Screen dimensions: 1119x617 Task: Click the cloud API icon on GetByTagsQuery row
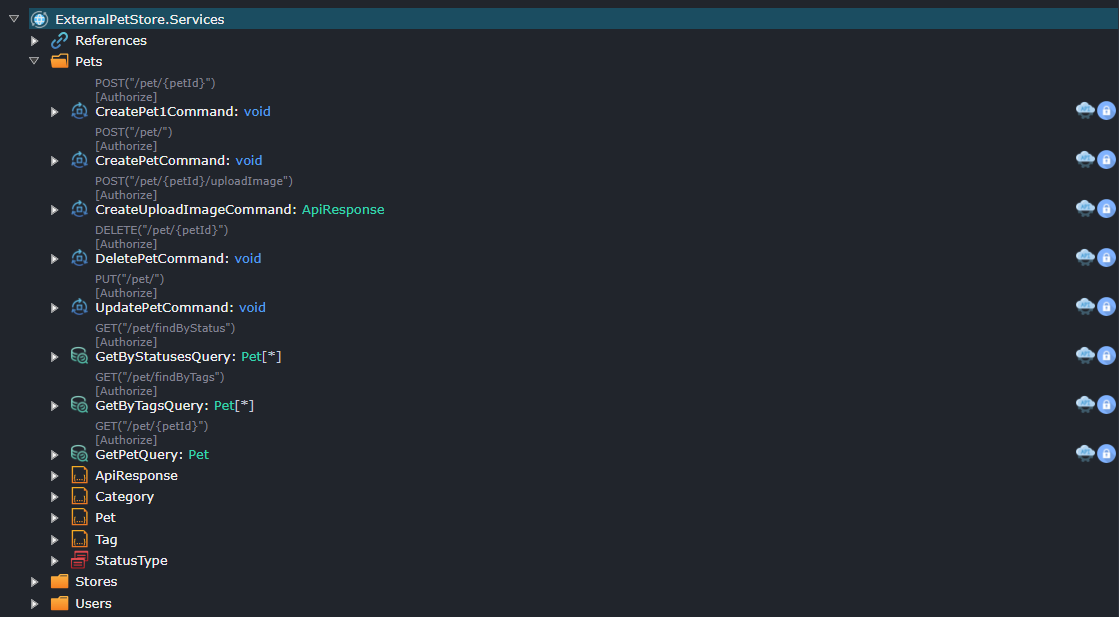coord(1085,404)
